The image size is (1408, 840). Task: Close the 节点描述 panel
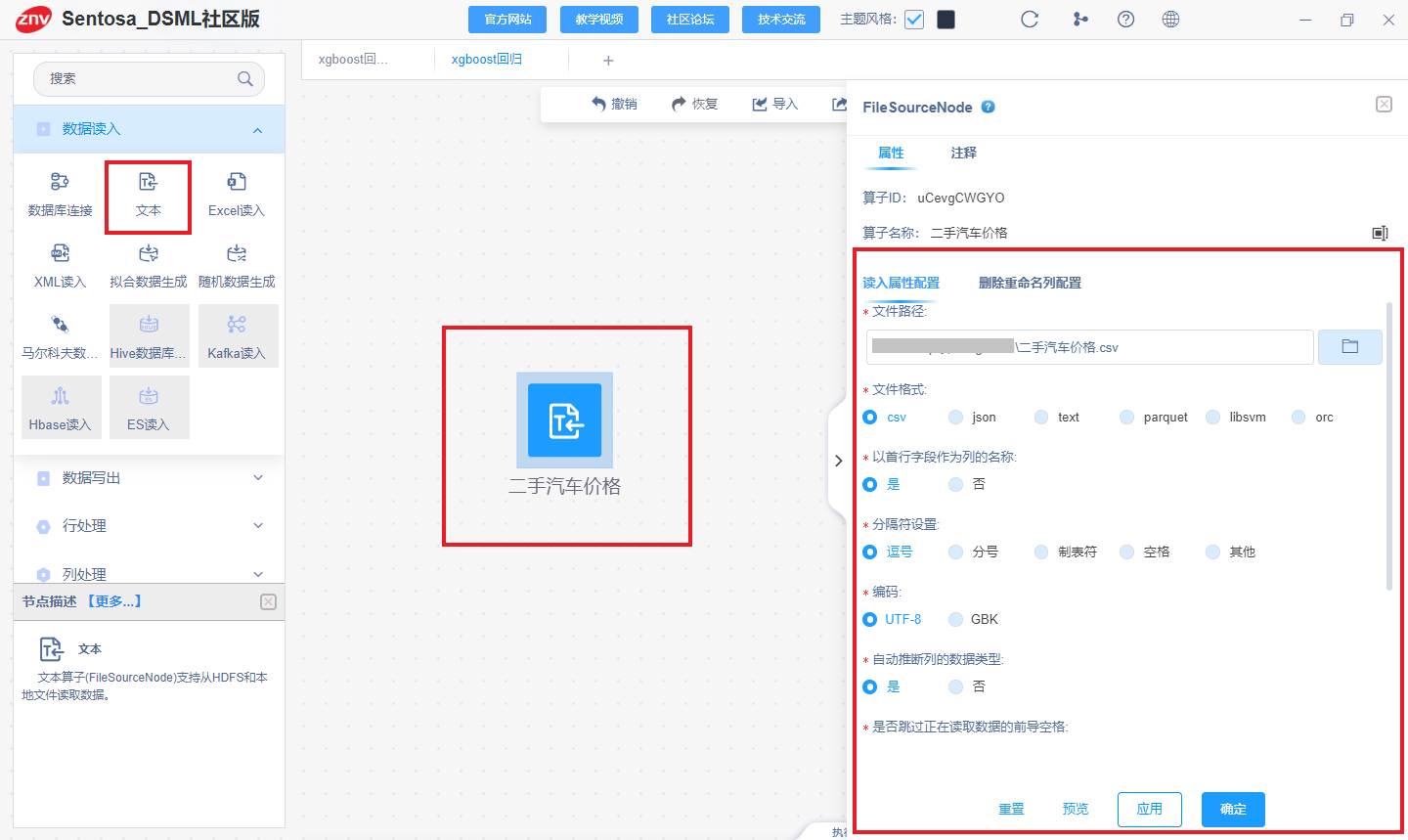tap(269, 602)
